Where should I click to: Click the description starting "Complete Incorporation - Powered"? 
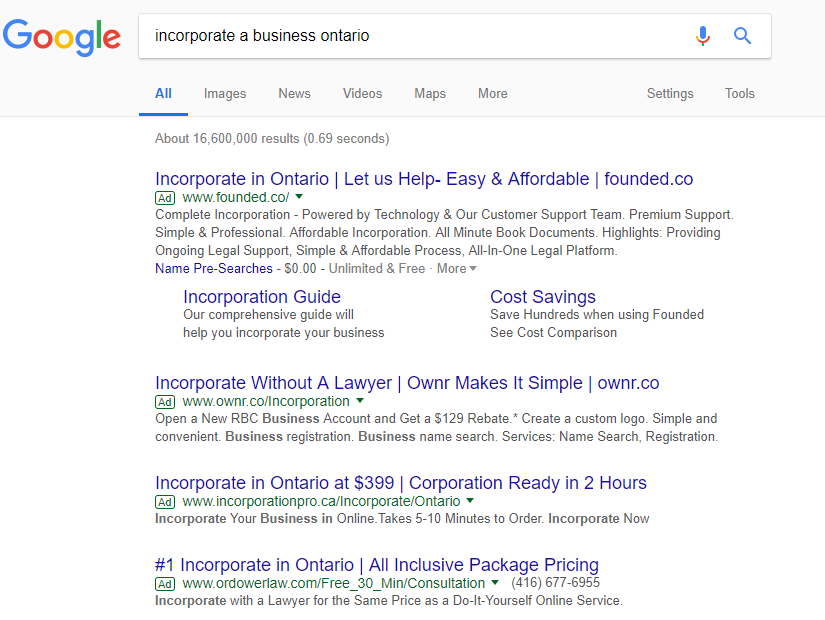click(x=444, y=233)
